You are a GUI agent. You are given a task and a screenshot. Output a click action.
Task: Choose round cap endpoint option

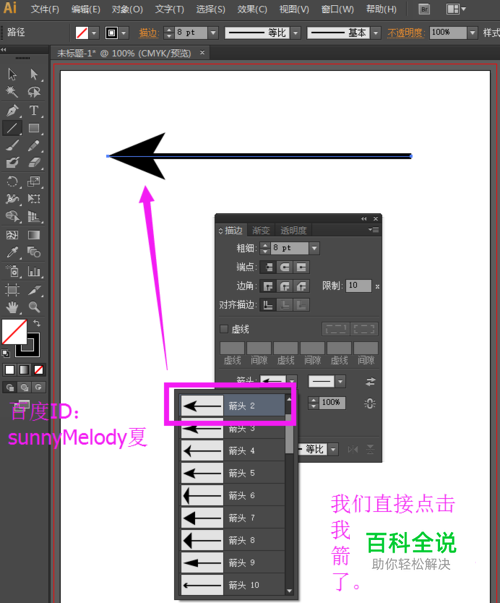click(285, 267)
